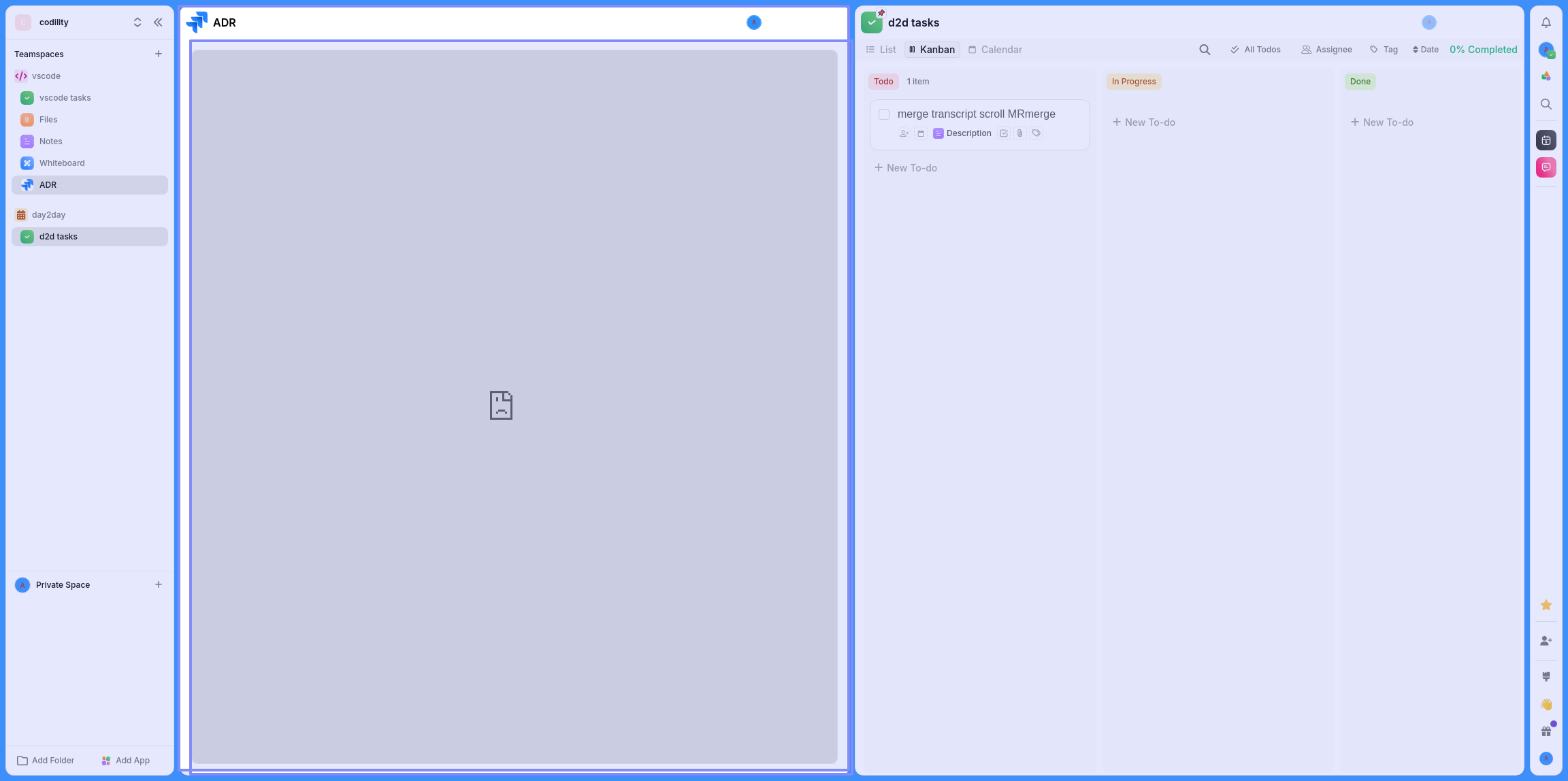Switch to the Calendar view tab
Screen dimensions: 1568x781
pyautogui.click(x=995, y=50)
